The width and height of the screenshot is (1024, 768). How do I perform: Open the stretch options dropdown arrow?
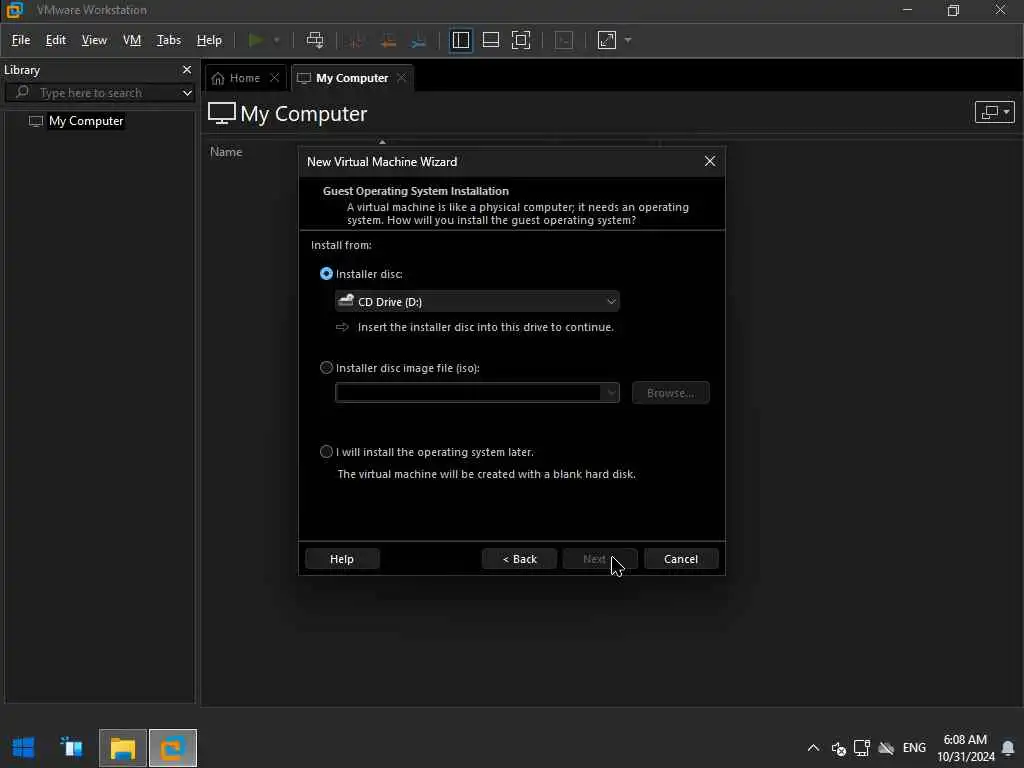pyautogui.click(x=628, y=40)
